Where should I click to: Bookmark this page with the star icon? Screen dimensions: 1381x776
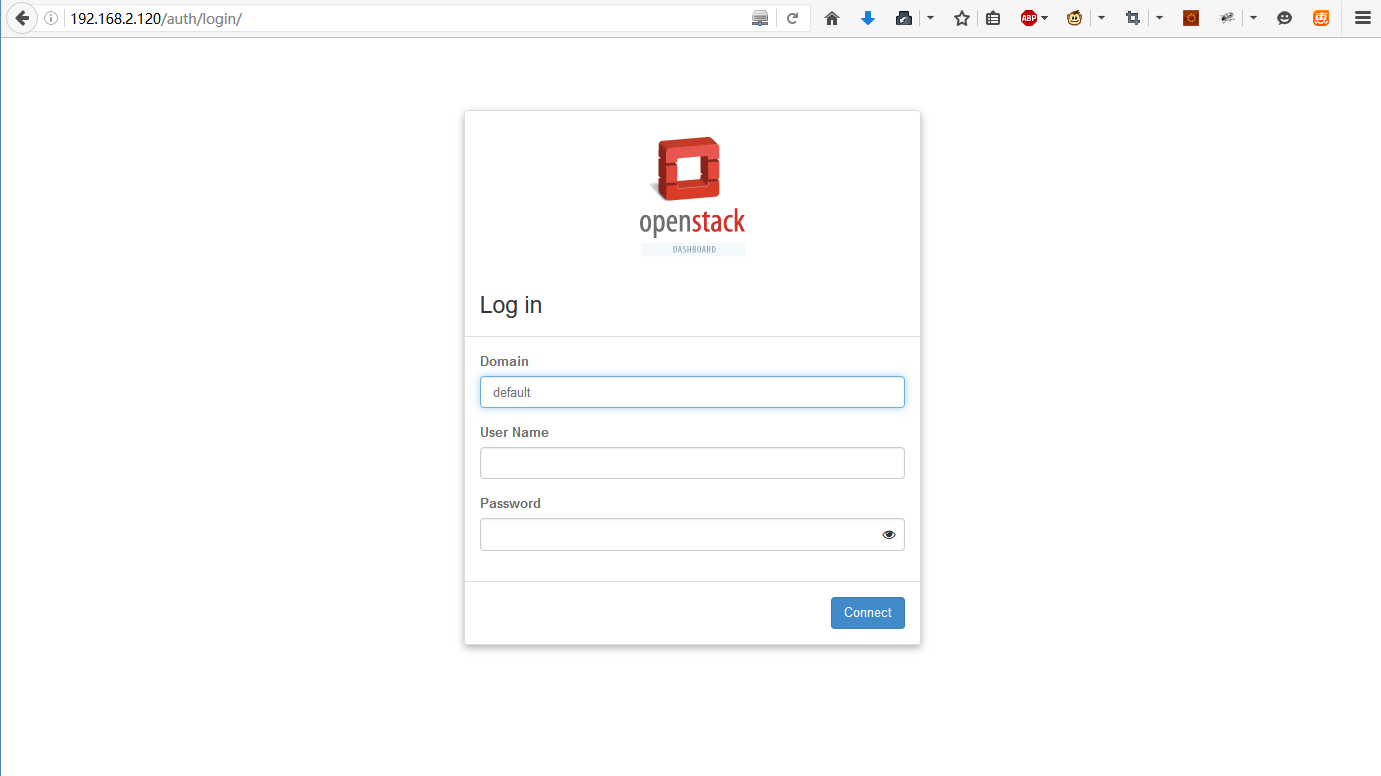click(961, 18)
